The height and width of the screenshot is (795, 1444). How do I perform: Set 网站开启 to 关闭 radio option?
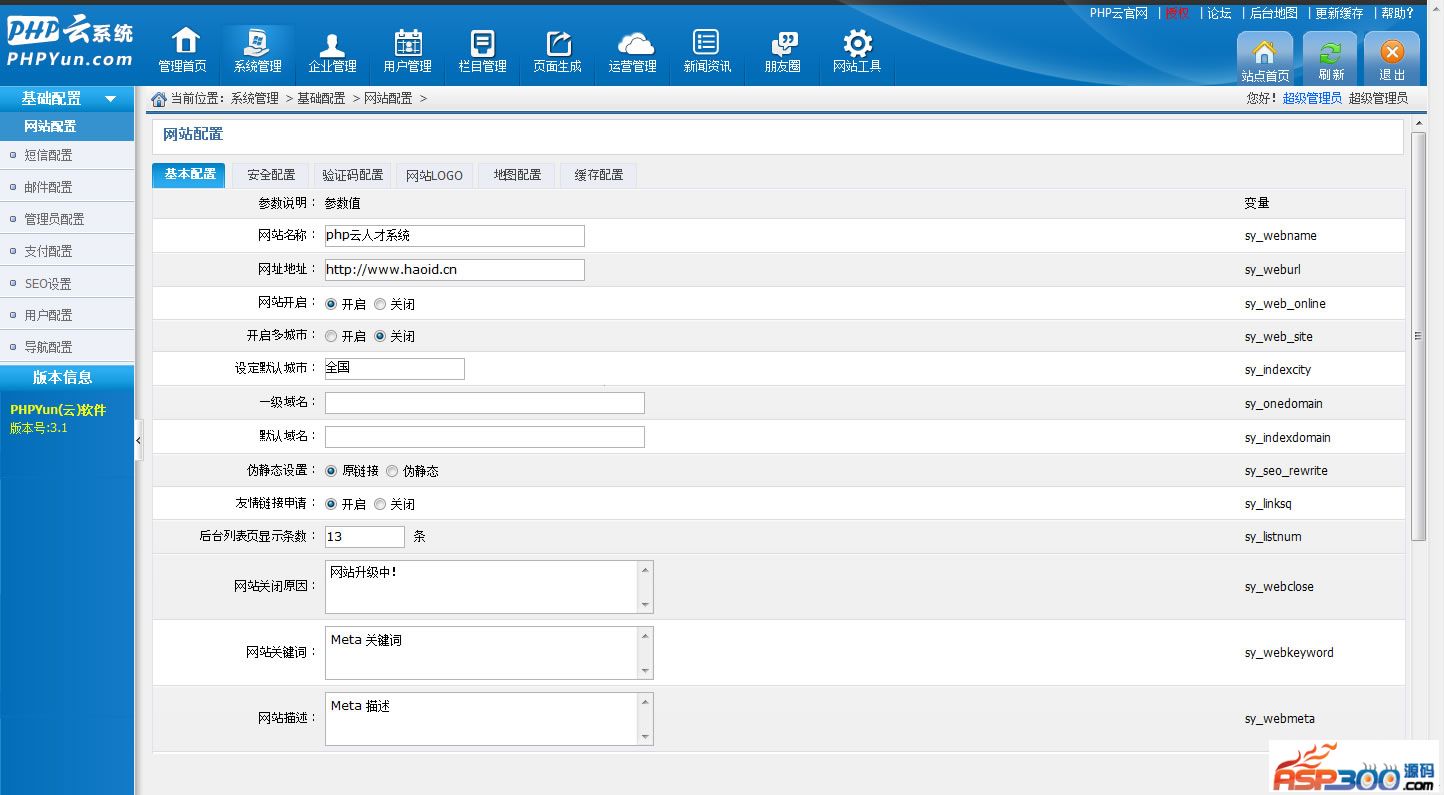(x=380, y=304)
